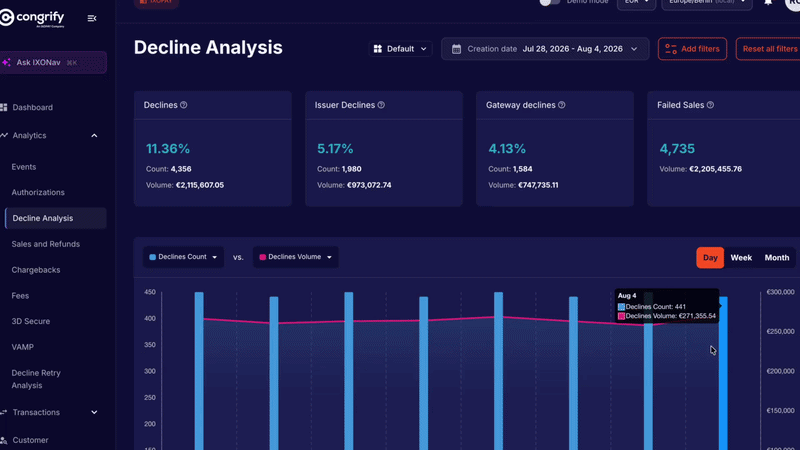Open the Declines Count metric dropdown
Screen dimensions: 800x450
183,257
